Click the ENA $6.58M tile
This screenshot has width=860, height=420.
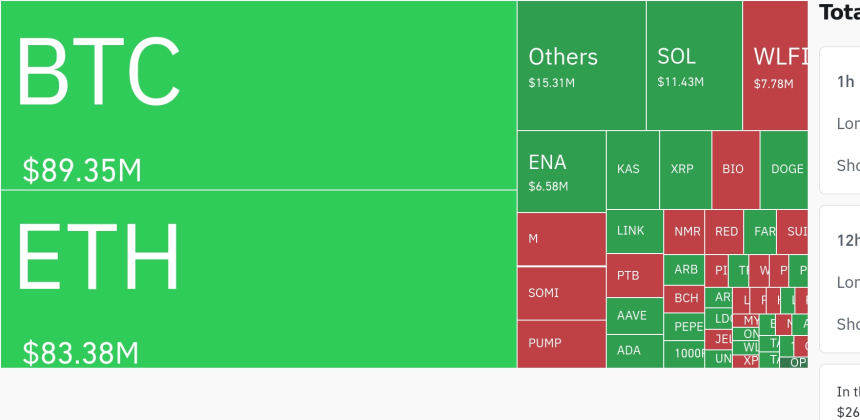tap(561, 170)
